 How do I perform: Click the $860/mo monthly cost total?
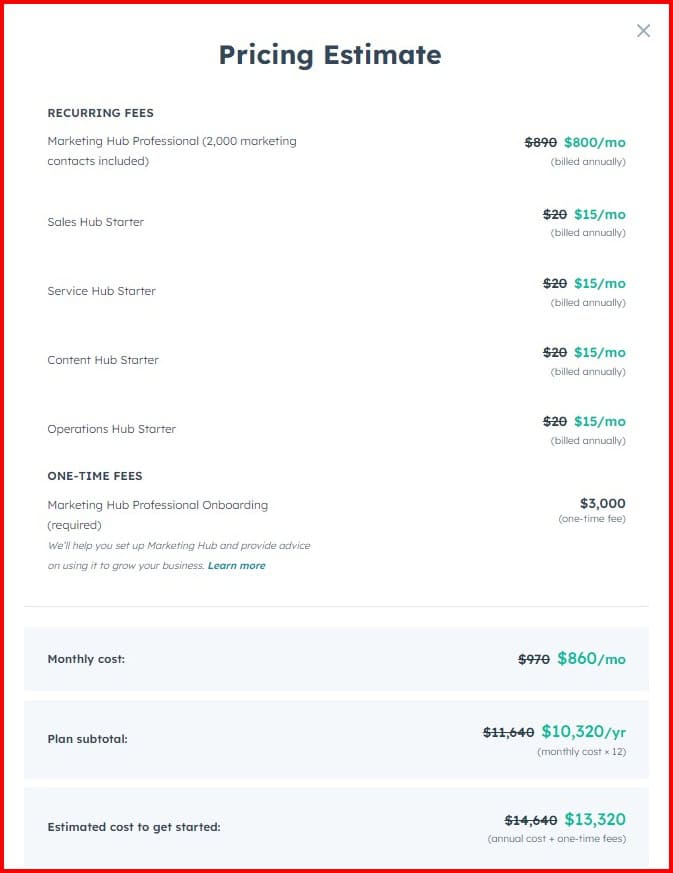[591, 659]
